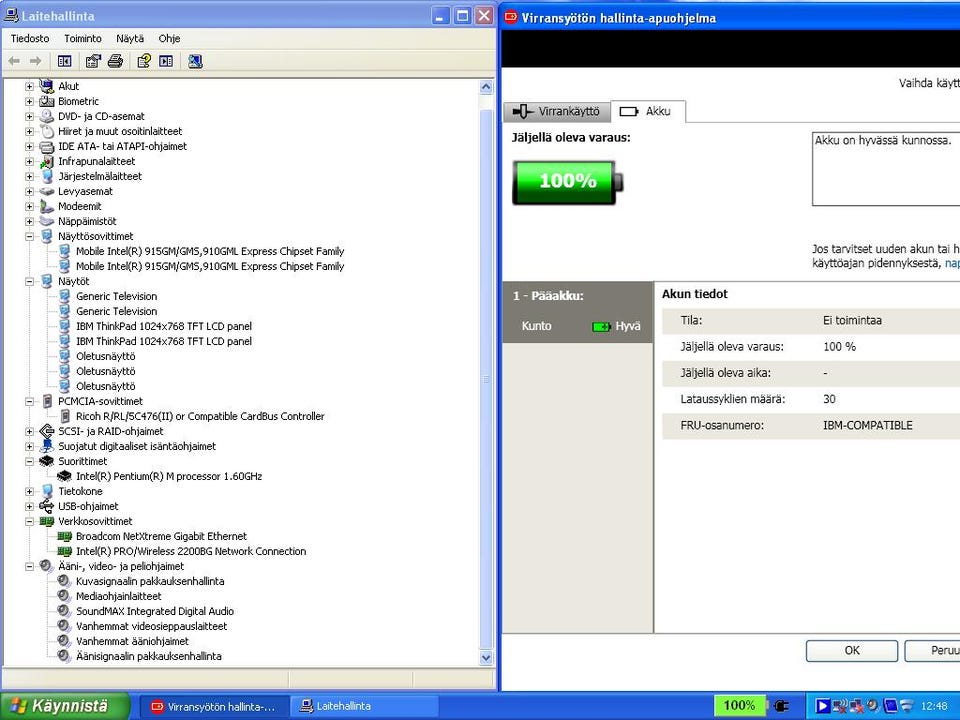Open the Ohje menu
This screenshot has height=720, width=960.
(169, 38)
